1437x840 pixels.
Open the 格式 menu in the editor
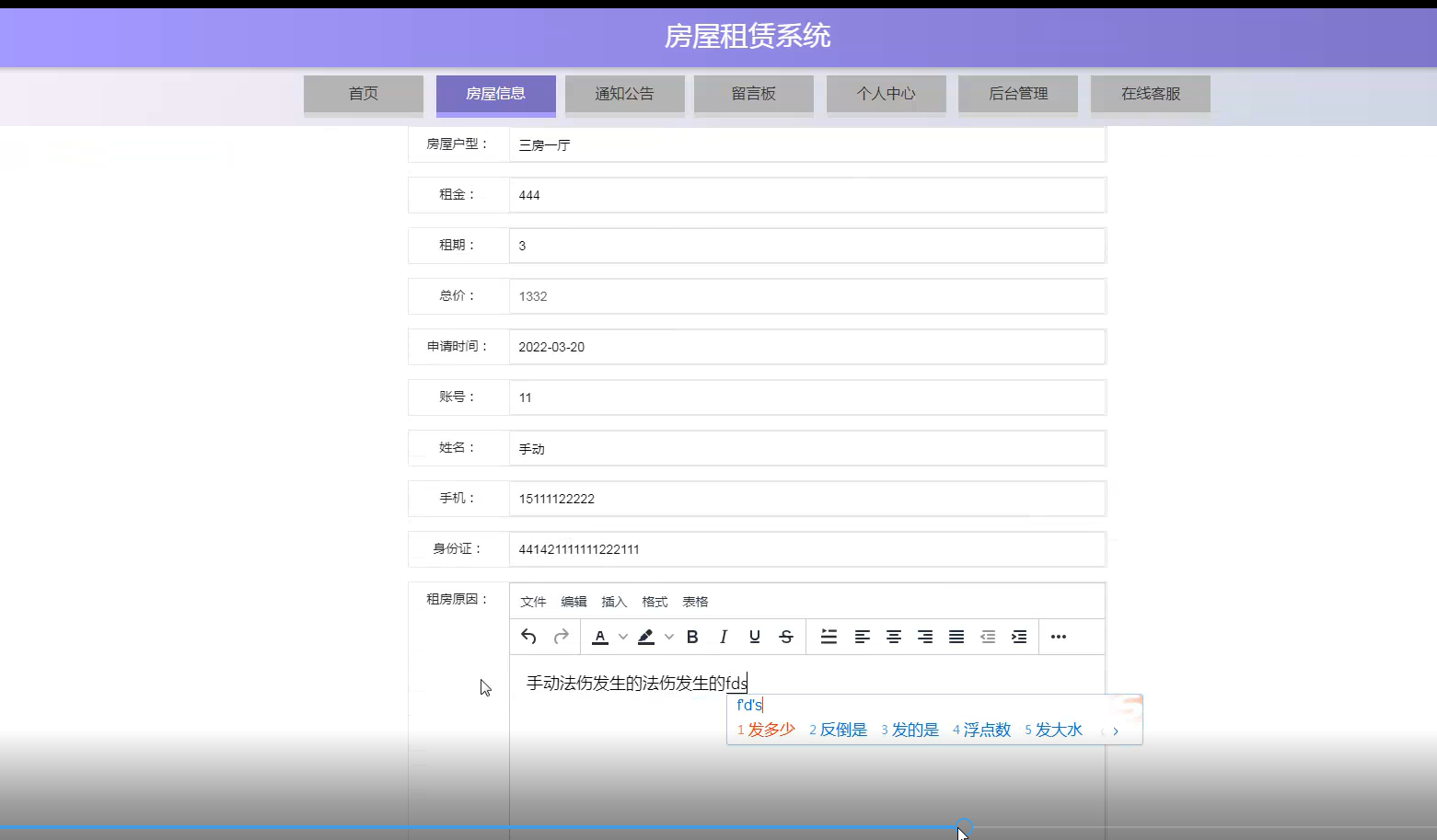[x=655, y=601]
